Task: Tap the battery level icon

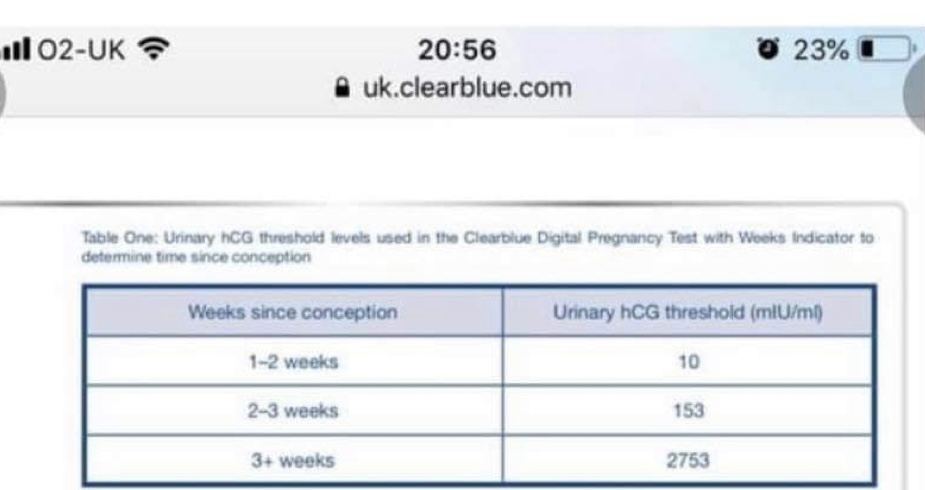Action: tap(887, 48)
